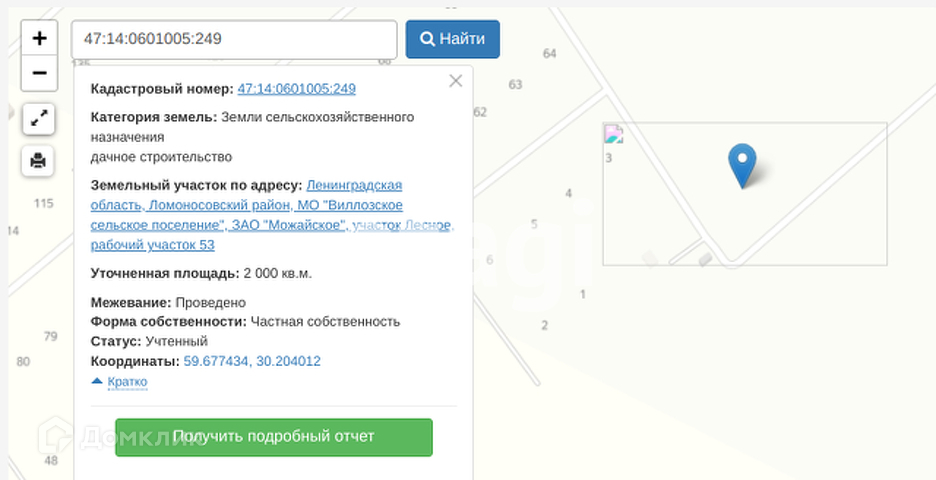Select the 'Уточненная площадь' label
Screen dimensions: 936x480
165,273
